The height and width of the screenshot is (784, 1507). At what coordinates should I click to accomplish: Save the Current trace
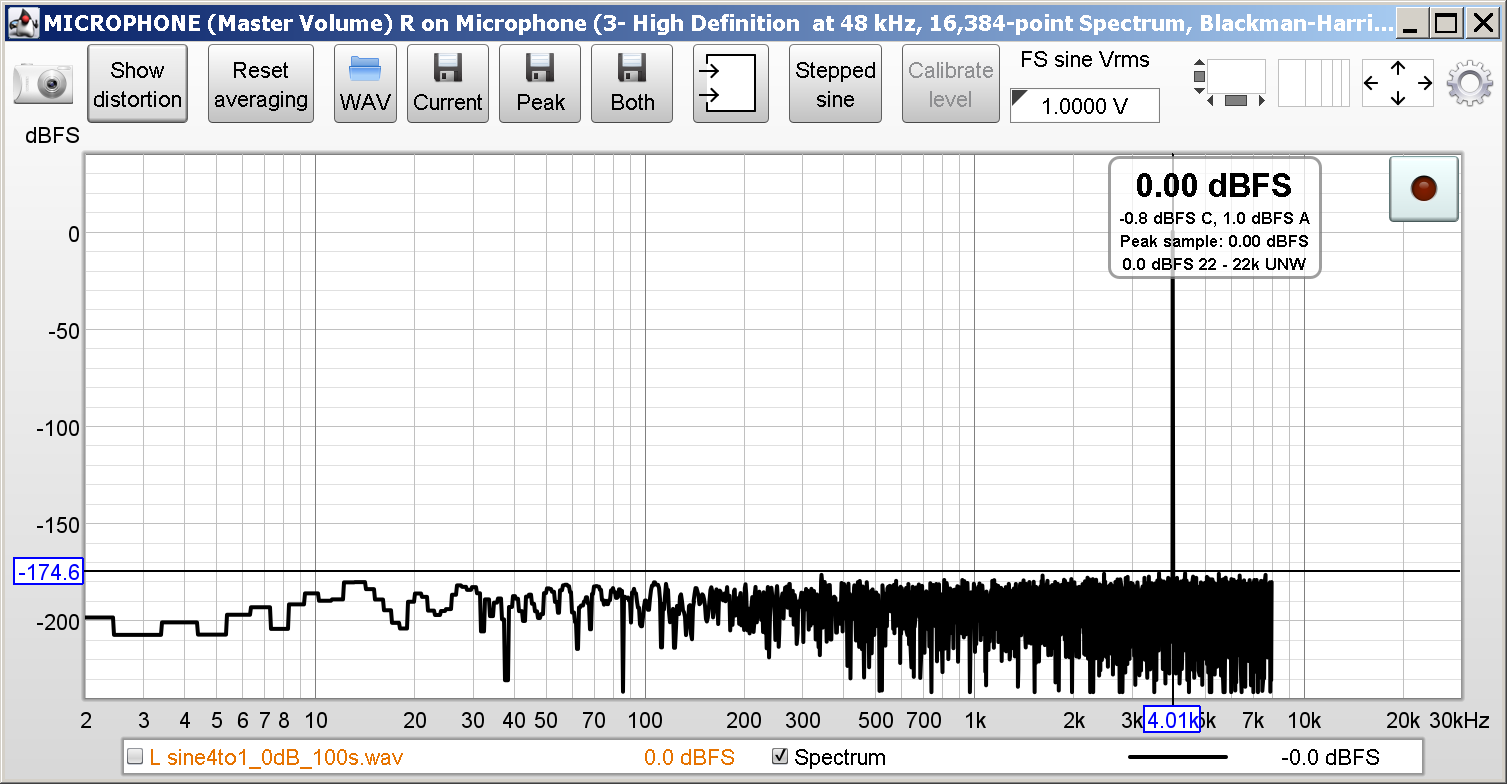coord(447,84)
